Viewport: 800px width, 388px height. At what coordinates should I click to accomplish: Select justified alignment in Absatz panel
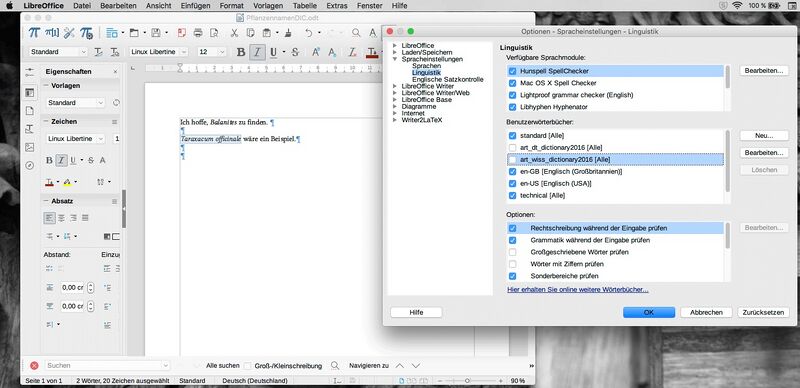pos(85,218)
